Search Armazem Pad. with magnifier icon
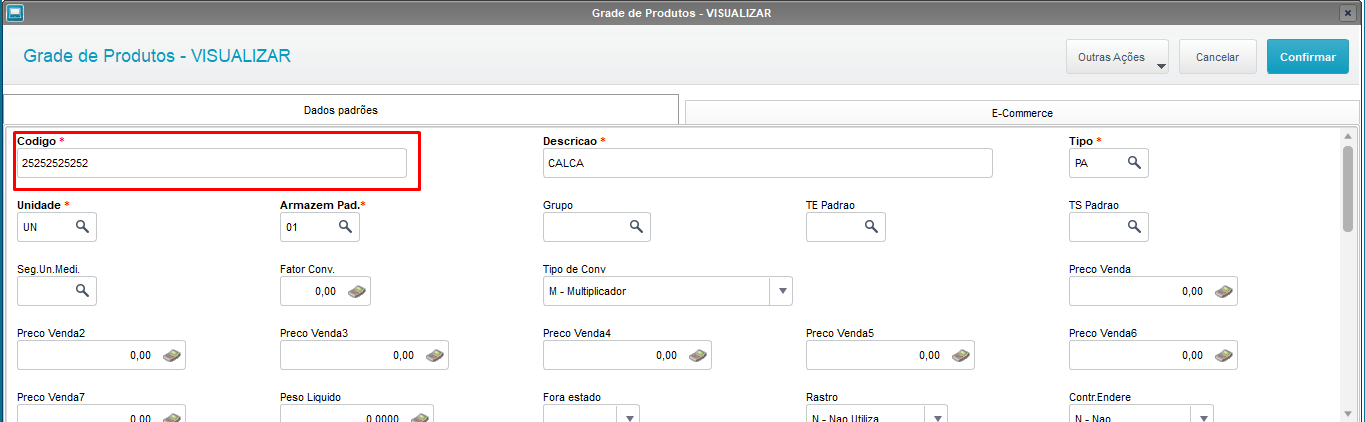 (345, 227)
